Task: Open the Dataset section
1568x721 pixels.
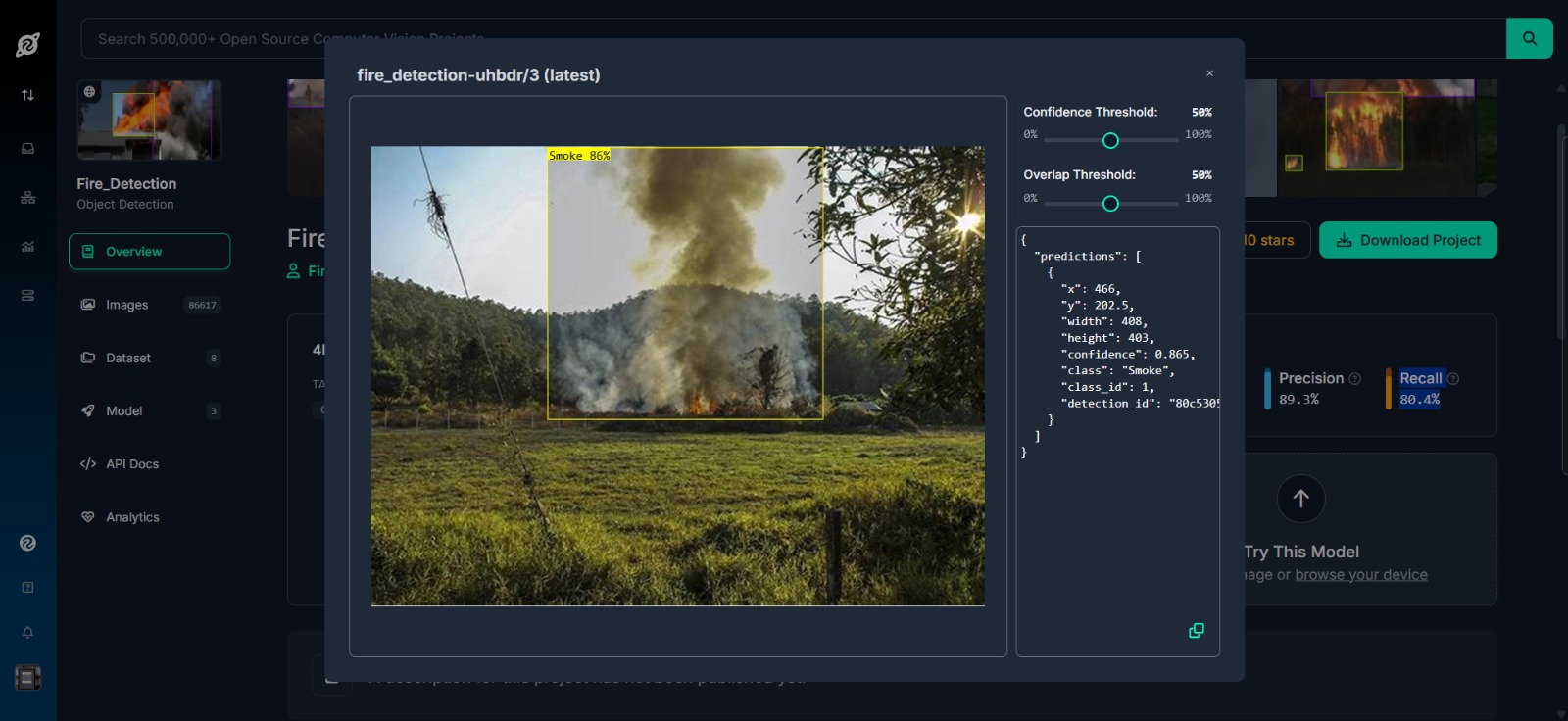Action: 149,358
